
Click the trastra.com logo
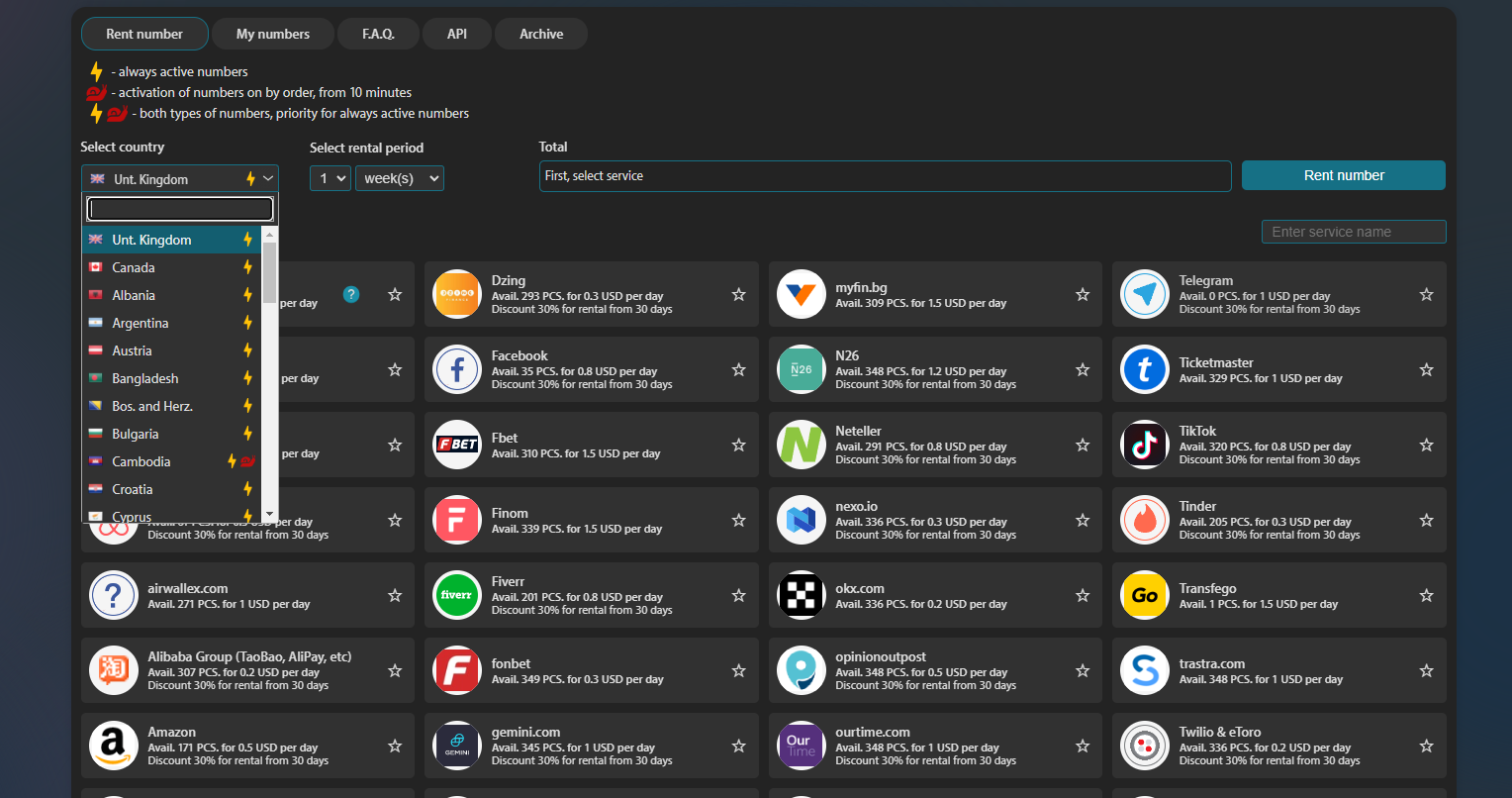[x=1145, y=670]
